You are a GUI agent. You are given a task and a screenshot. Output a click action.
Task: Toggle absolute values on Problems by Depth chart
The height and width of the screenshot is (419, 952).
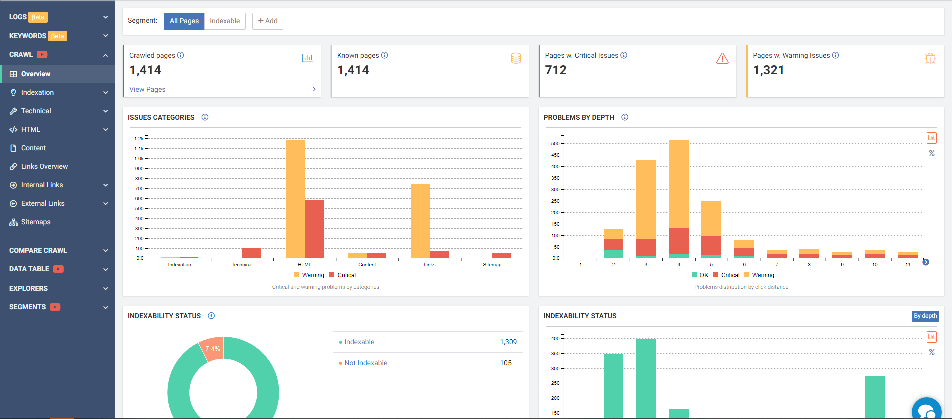point(931,137)
